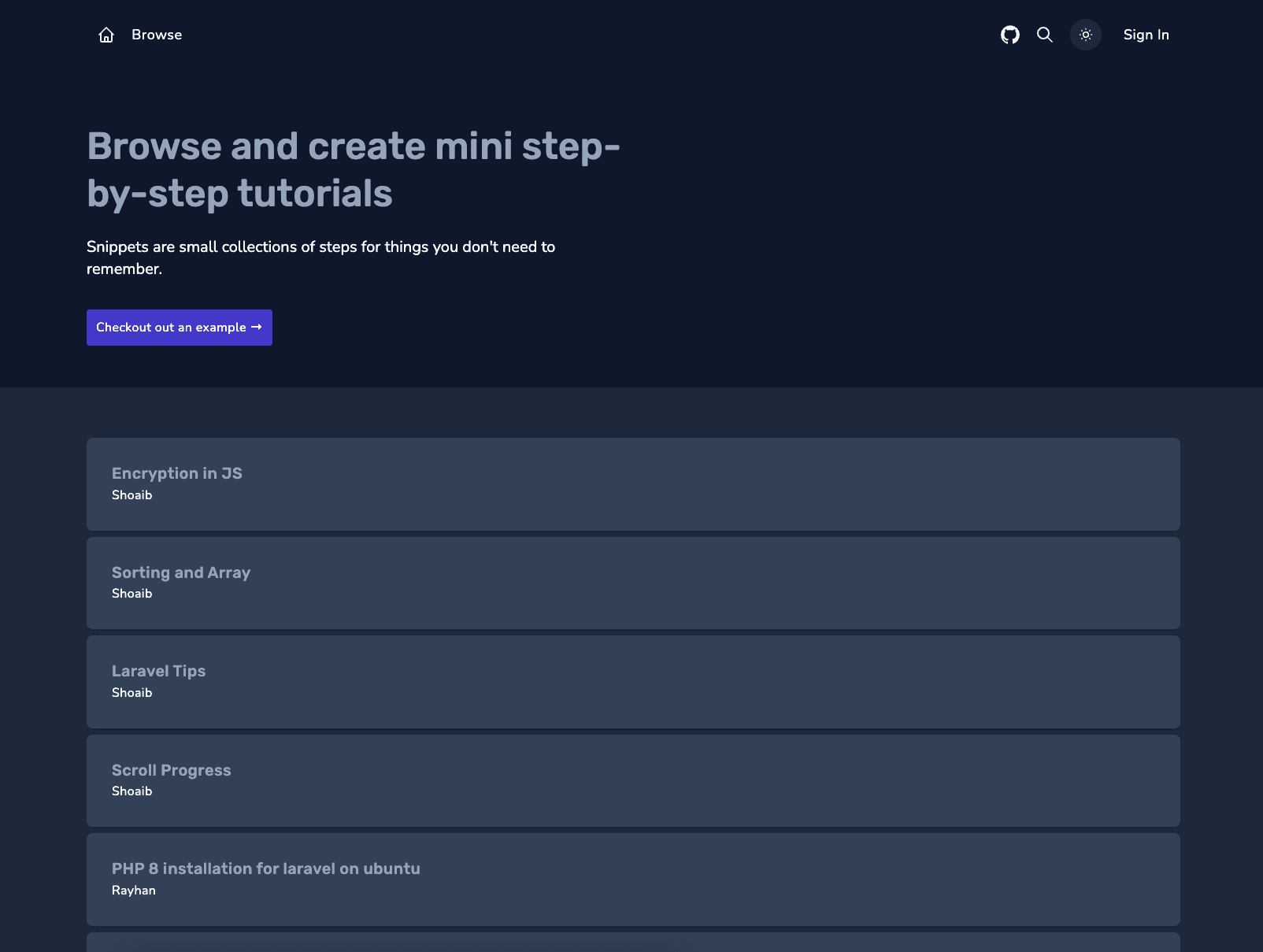Screen dimensions: 1263x952
Task: Click Sign In in the header
Action: click(1146, 35)
